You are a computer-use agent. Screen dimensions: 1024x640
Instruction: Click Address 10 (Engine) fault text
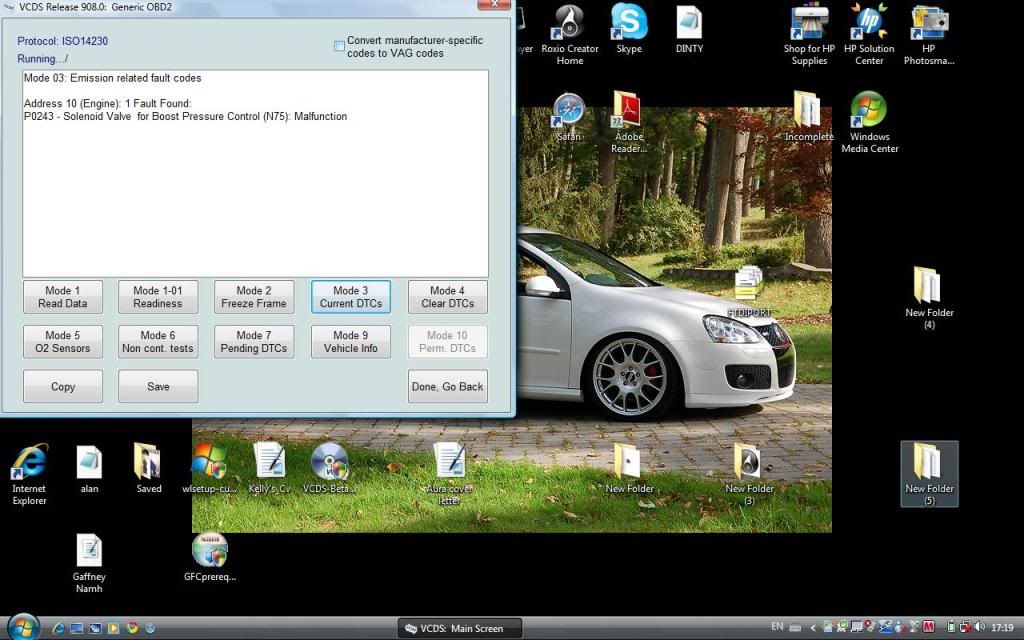(x=108, y=103)
